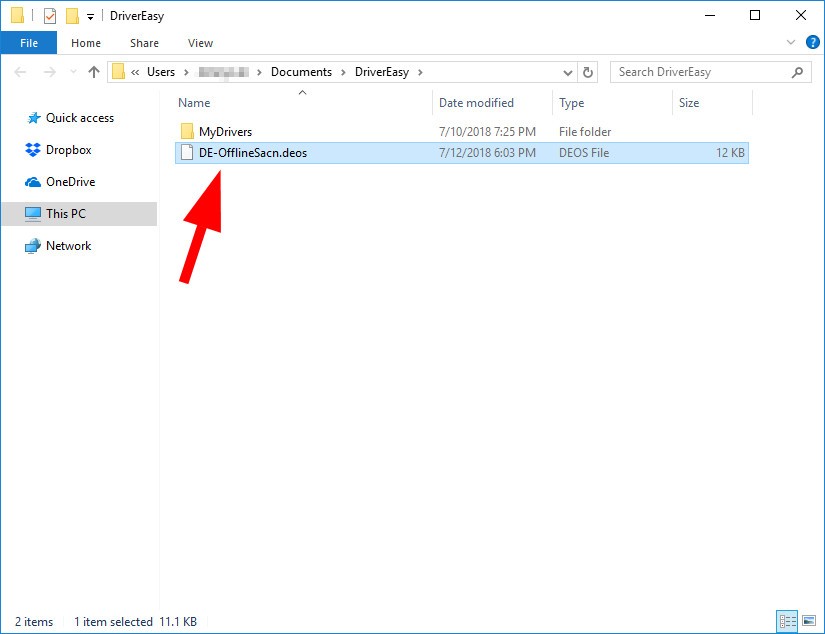
Task: Select the MyDrivers folder name
Action: [225, 132]
